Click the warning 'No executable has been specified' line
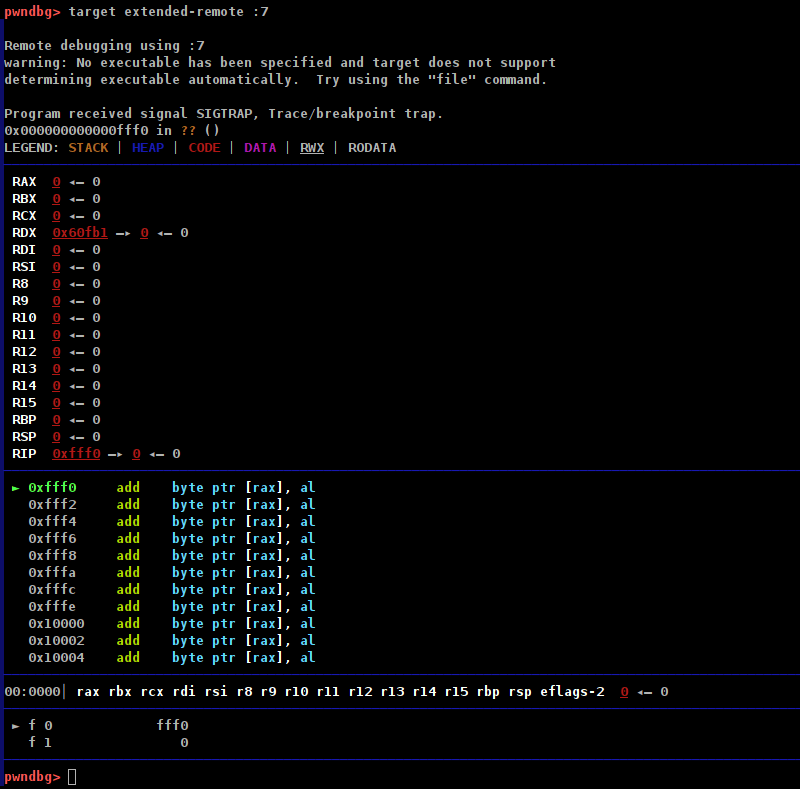The image size is (800, 789). (x=280, y=63)
